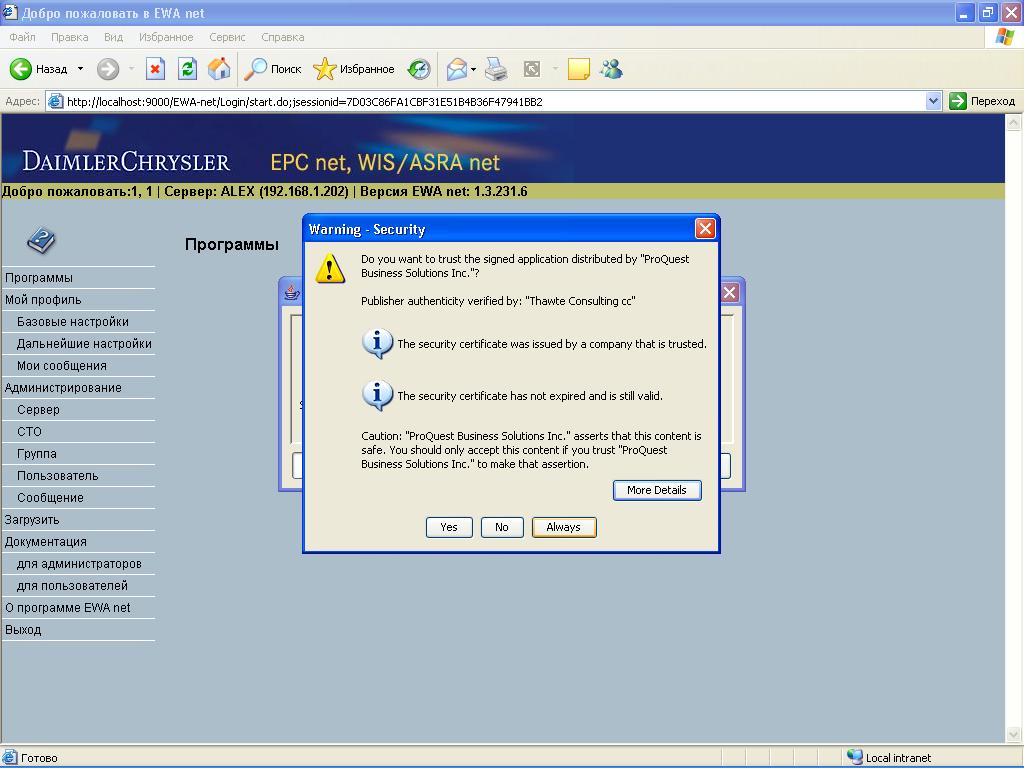The image size is (1024, 768).
Task: Close the Warning - Security dialog
Action: click(705, 229)
